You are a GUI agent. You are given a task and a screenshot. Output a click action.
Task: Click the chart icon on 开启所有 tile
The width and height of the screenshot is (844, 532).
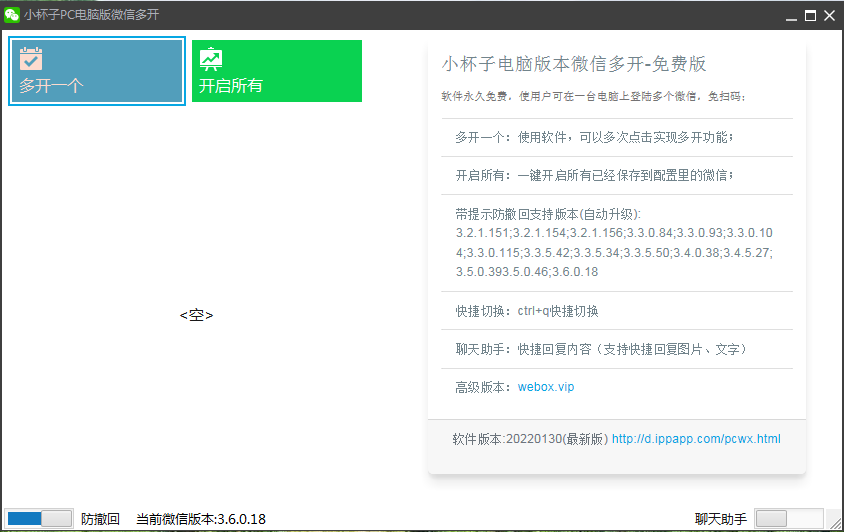pos(211,58)
